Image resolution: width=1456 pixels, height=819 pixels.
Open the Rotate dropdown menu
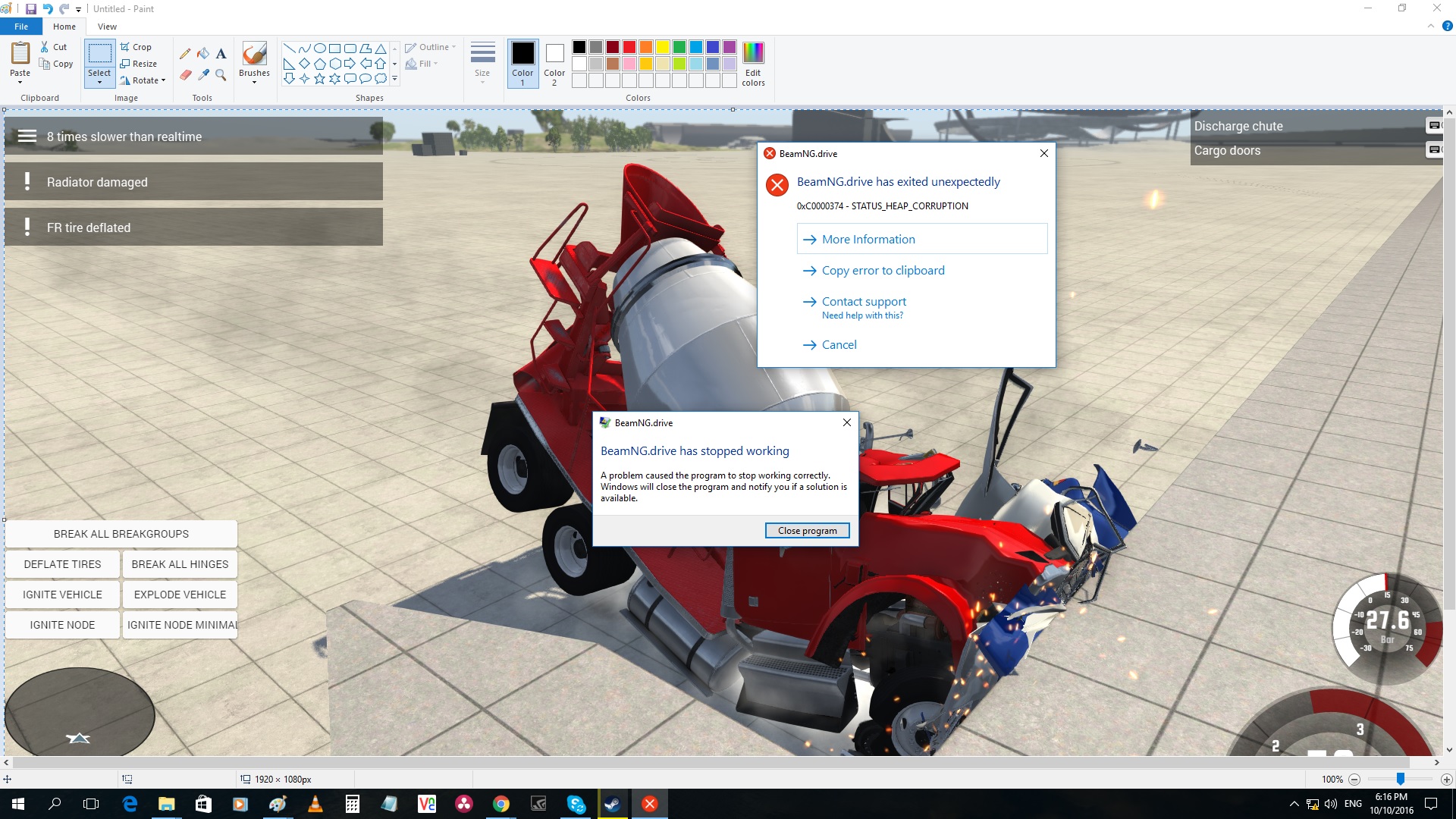[x=143, y=80]
